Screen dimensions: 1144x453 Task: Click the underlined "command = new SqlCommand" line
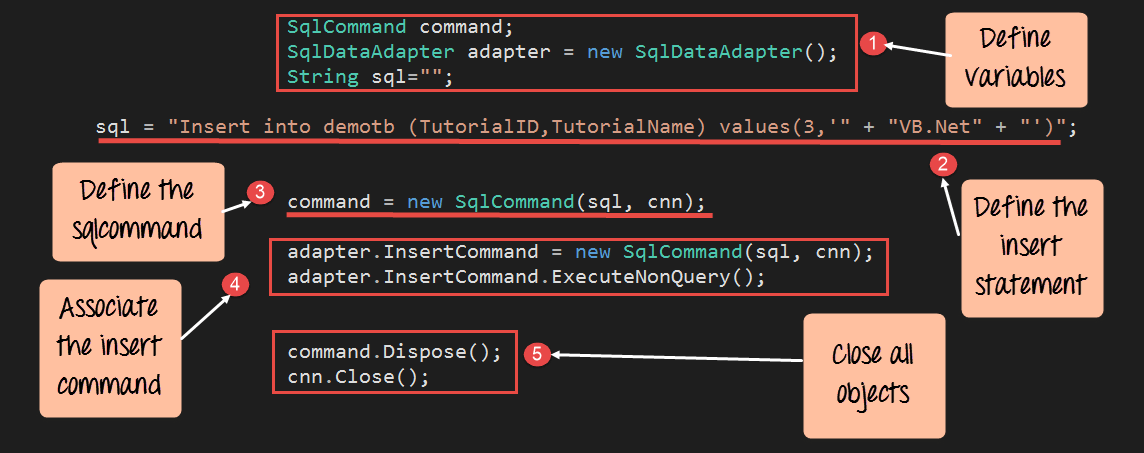[490, 202]
